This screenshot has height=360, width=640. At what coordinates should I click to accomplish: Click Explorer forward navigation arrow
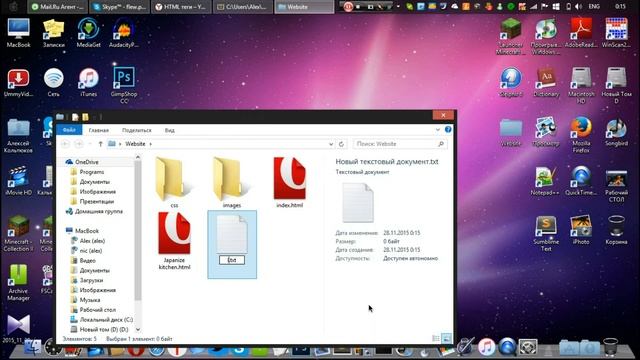pos(79,144)
